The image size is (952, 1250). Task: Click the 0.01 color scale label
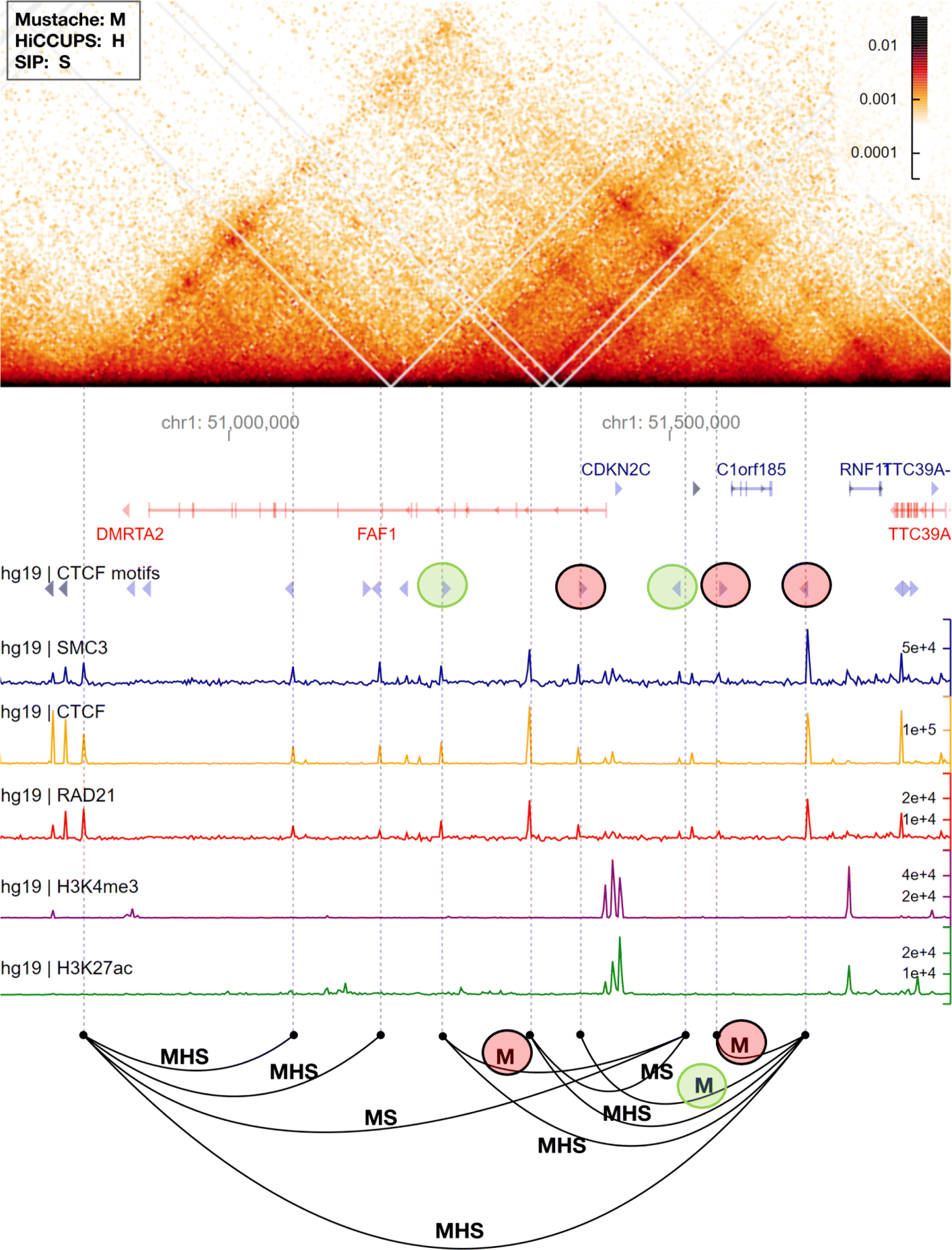[x=882, y=45]
